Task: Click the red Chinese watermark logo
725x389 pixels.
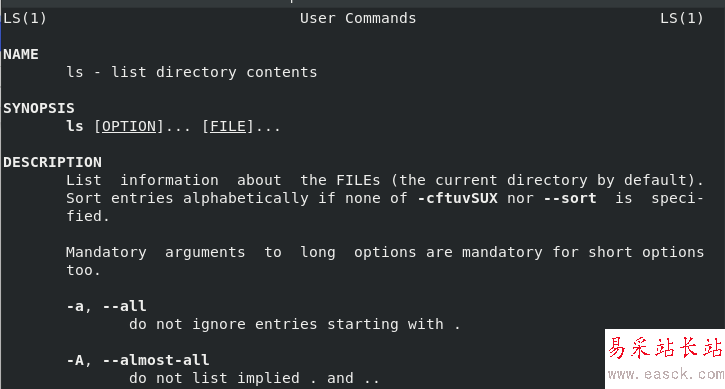Action: tap(665, 348)
